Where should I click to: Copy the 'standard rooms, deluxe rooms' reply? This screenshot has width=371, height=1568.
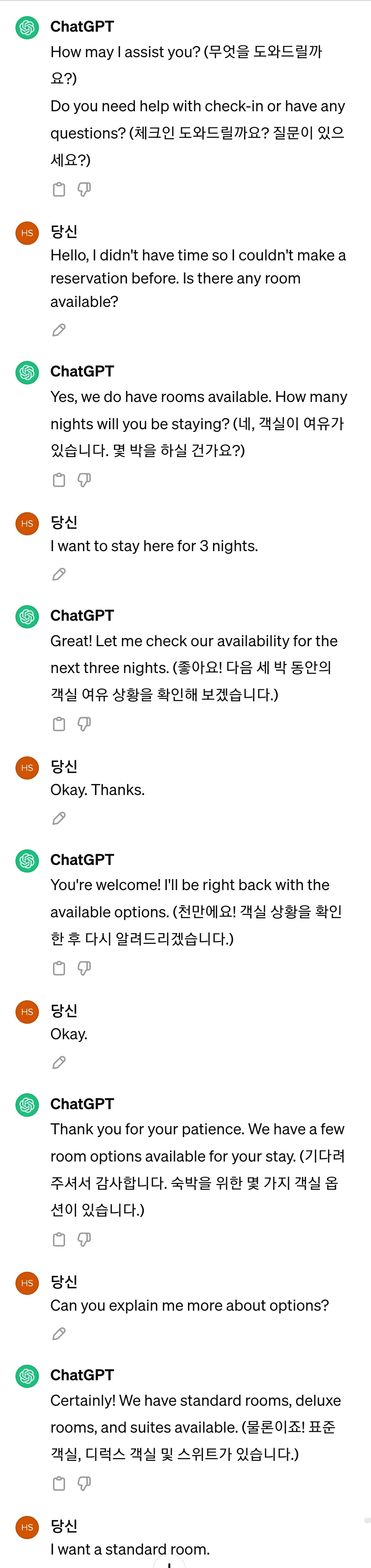[x=59, y=1483]
